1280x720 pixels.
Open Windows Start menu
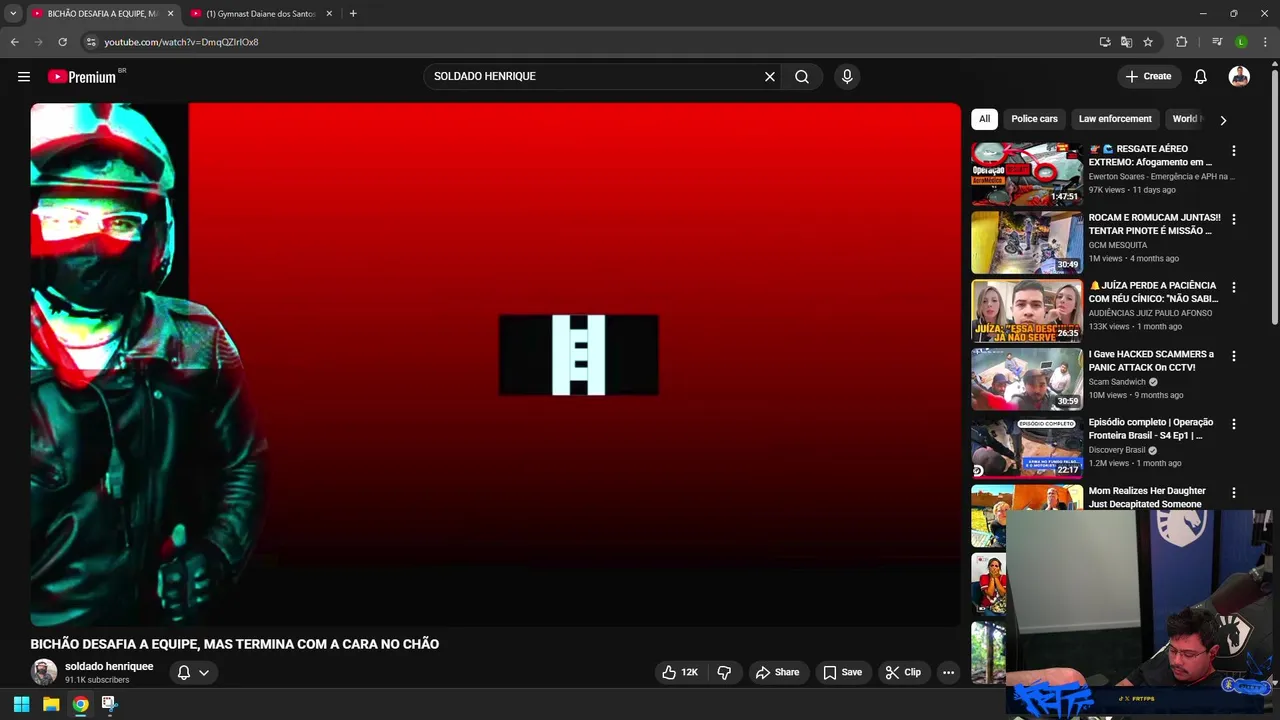(x=21, y=704)
